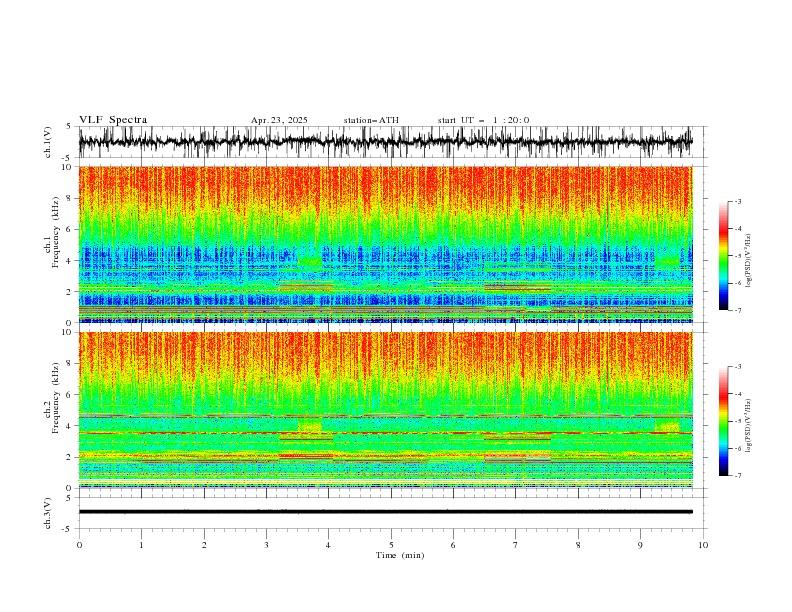Click the "3" tick on the time axis
Screen dimensions: 792x612
(266, 545)
